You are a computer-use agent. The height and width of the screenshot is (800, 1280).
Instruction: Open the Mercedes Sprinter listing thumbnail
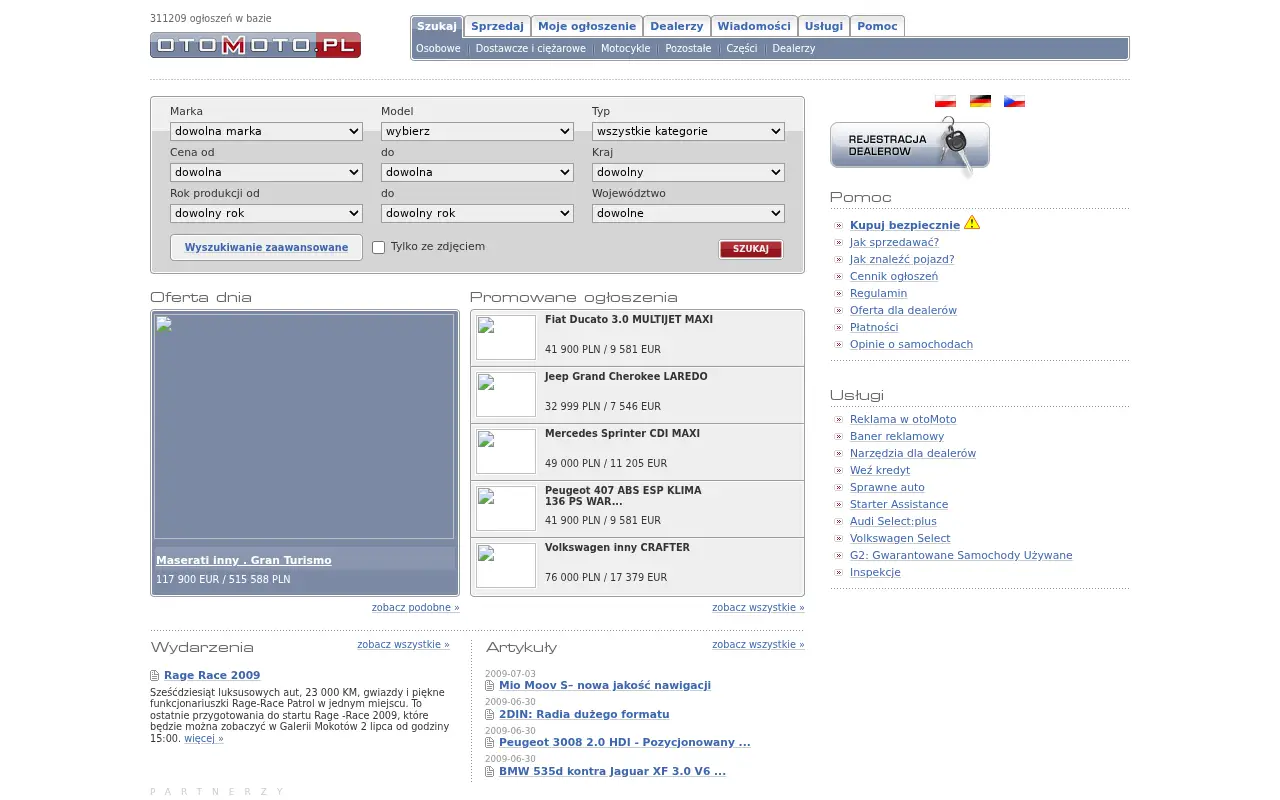point(506,452)
